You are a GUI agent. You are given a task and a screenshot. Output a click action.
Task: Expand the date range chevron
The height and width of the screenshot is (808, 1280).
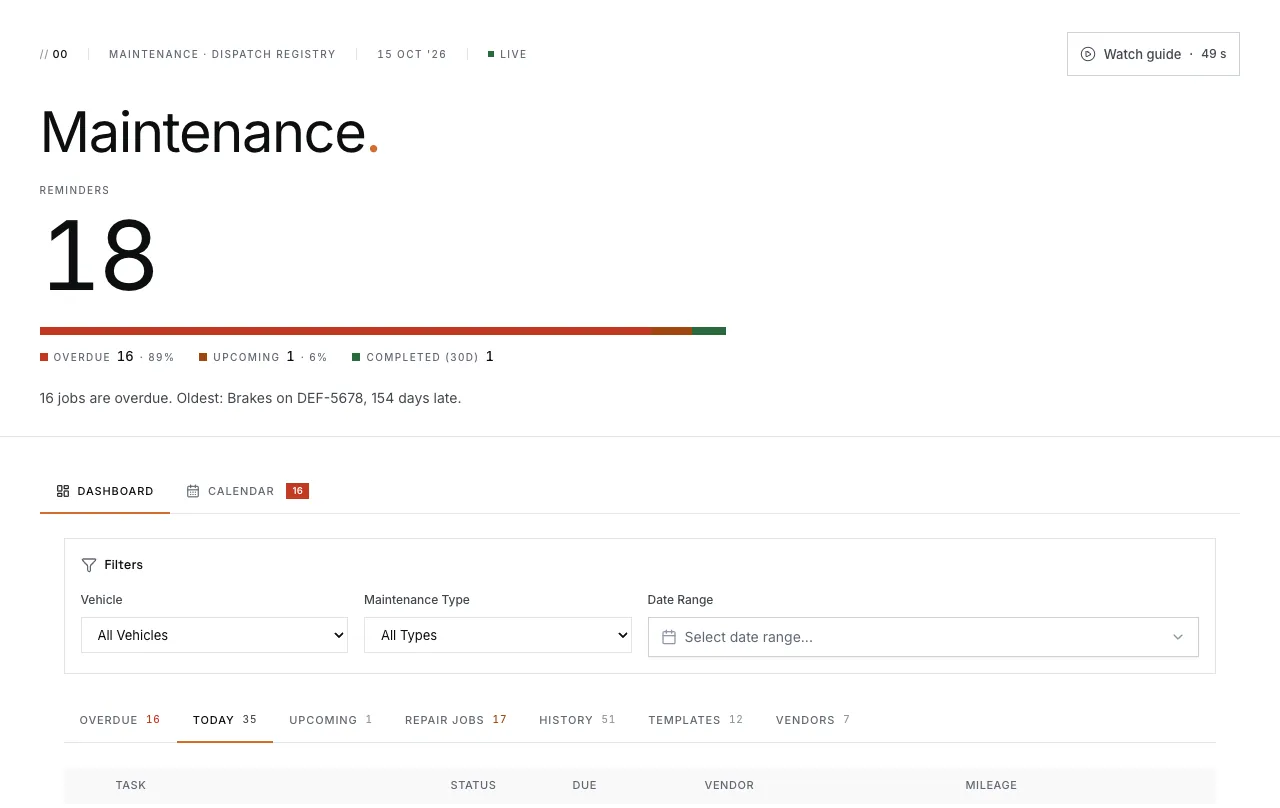[1178, 637]
